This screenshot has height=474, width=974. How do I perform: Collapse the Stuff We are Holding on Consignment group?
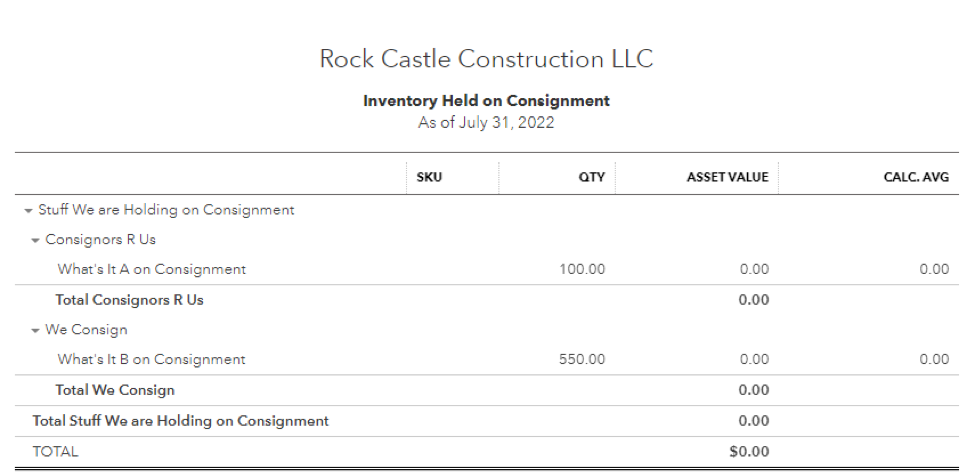click(29, 211)
